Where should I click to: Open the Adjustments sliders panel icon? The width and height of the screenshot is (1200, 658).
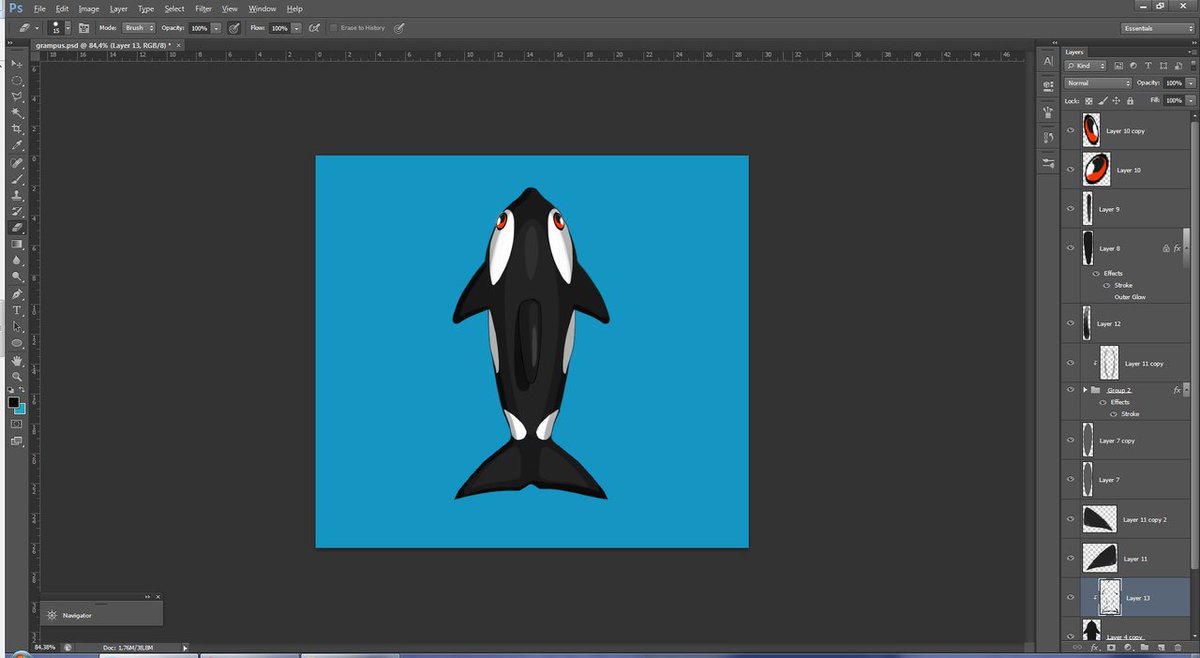[x=1048, y=162]
